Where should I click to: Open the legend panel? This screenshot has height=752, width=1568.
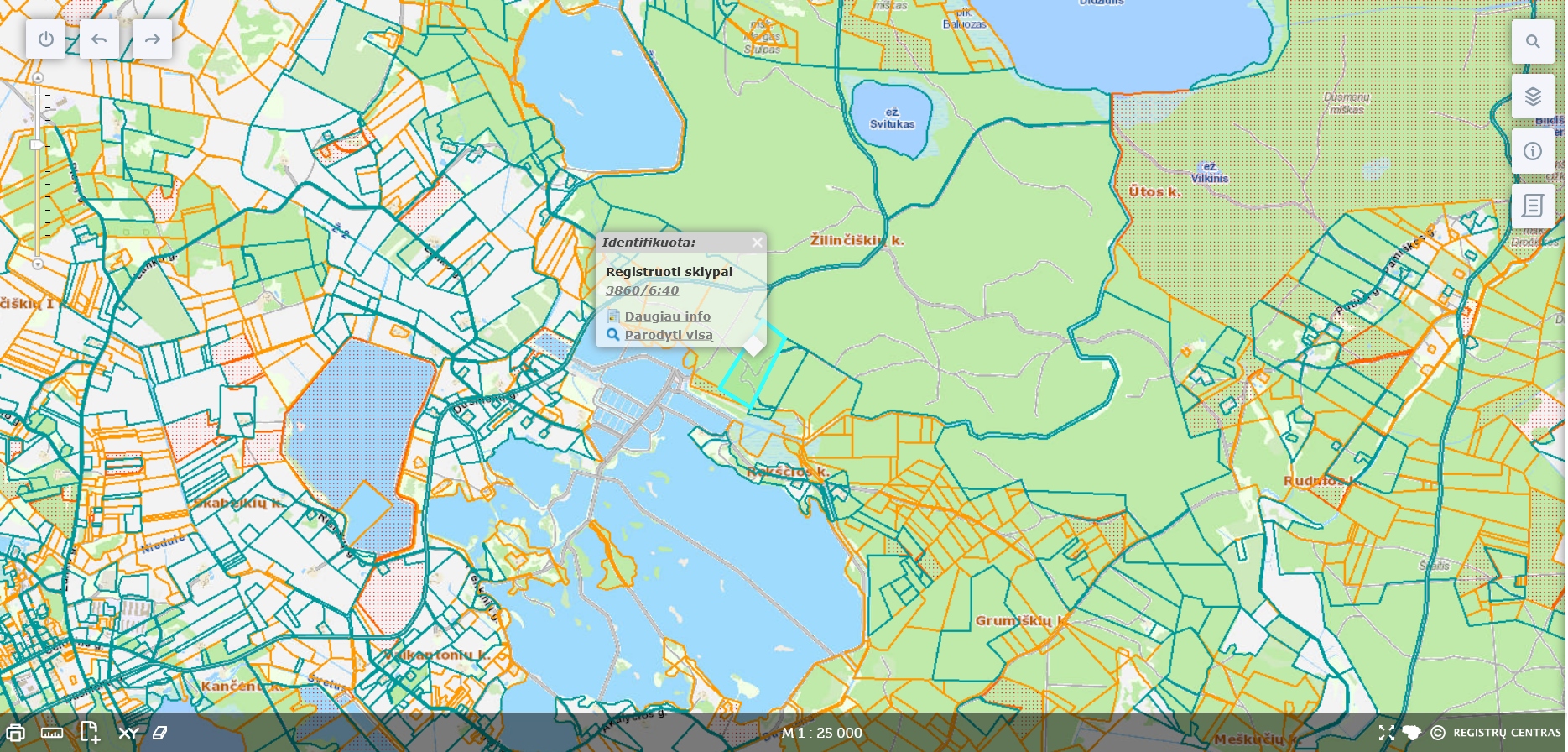coord(1533,206)
